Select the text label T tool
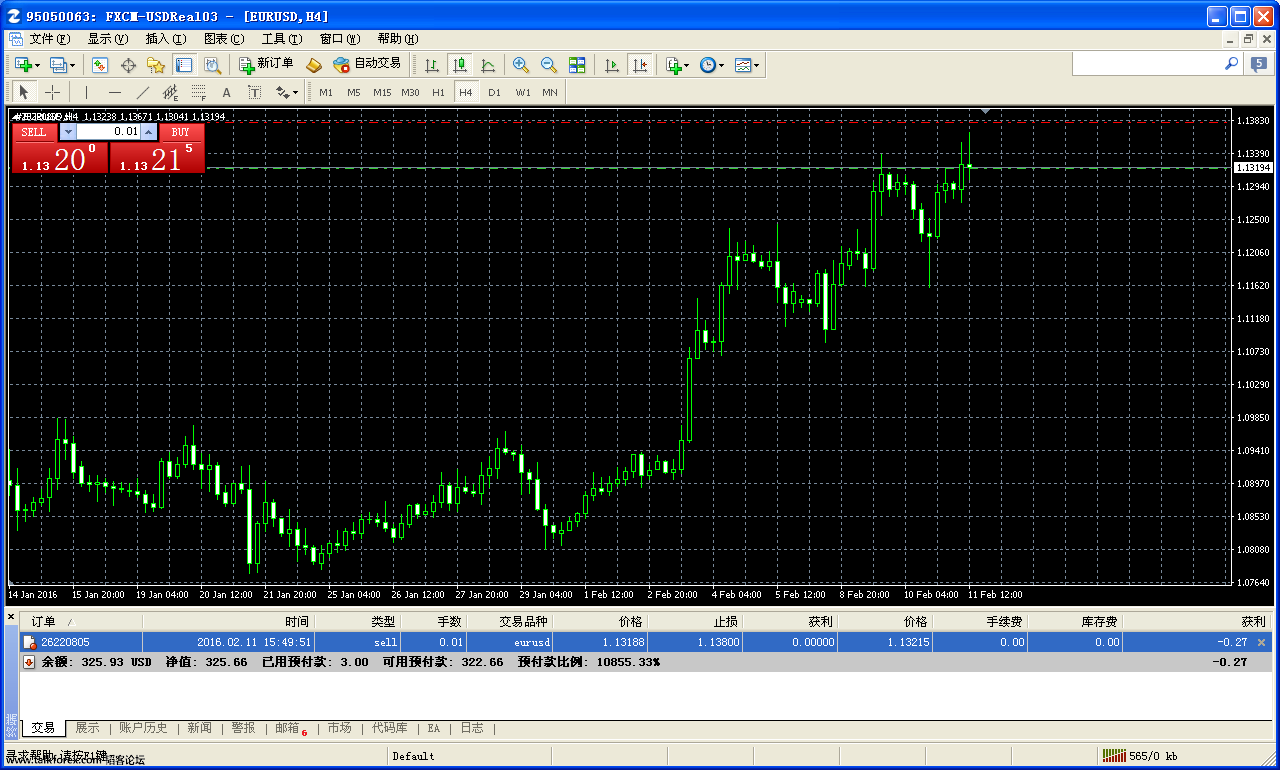This screenshot has height=770, width=1280. (x=254, y=92)
